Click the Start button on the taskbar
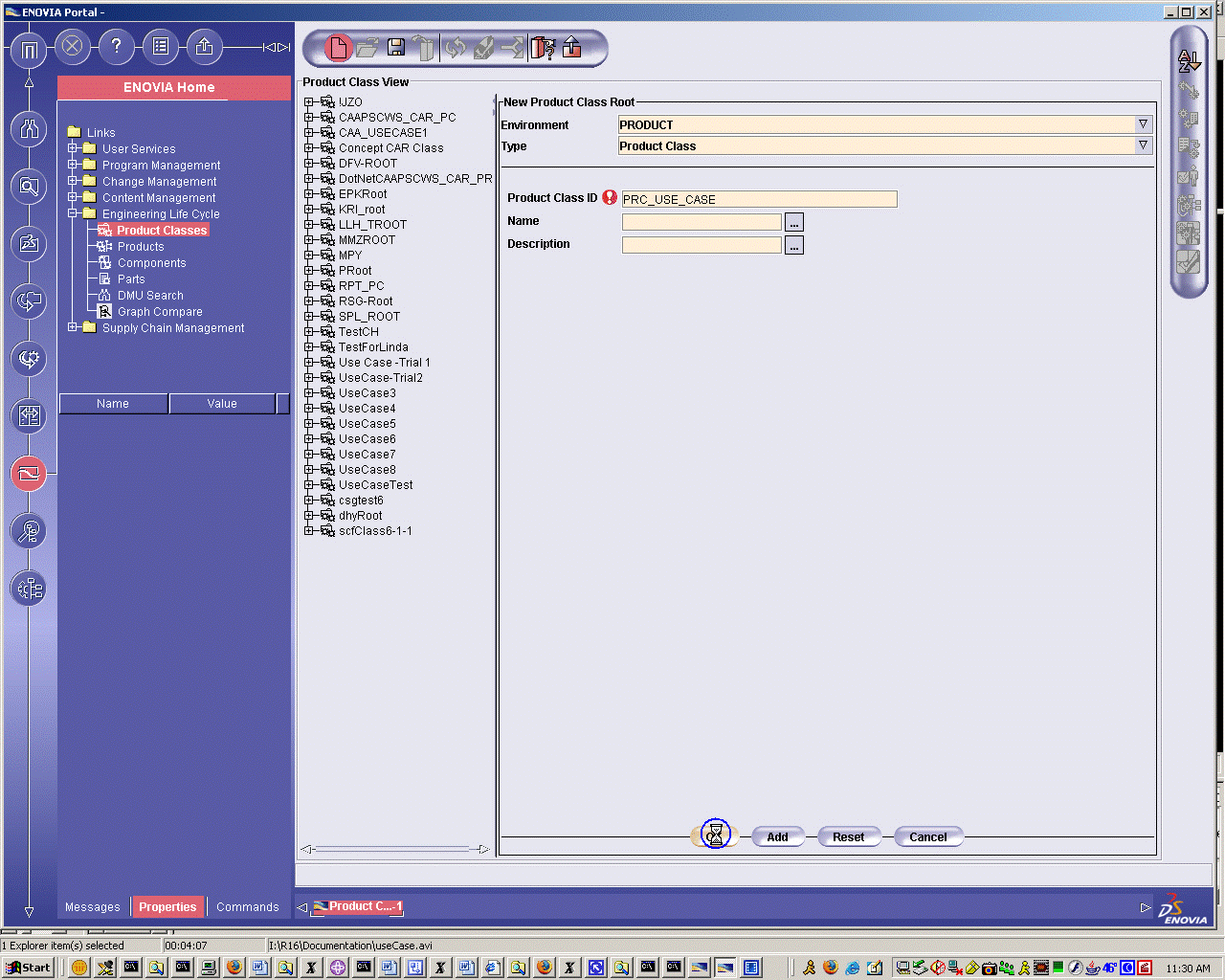 [x=28, y=968]
